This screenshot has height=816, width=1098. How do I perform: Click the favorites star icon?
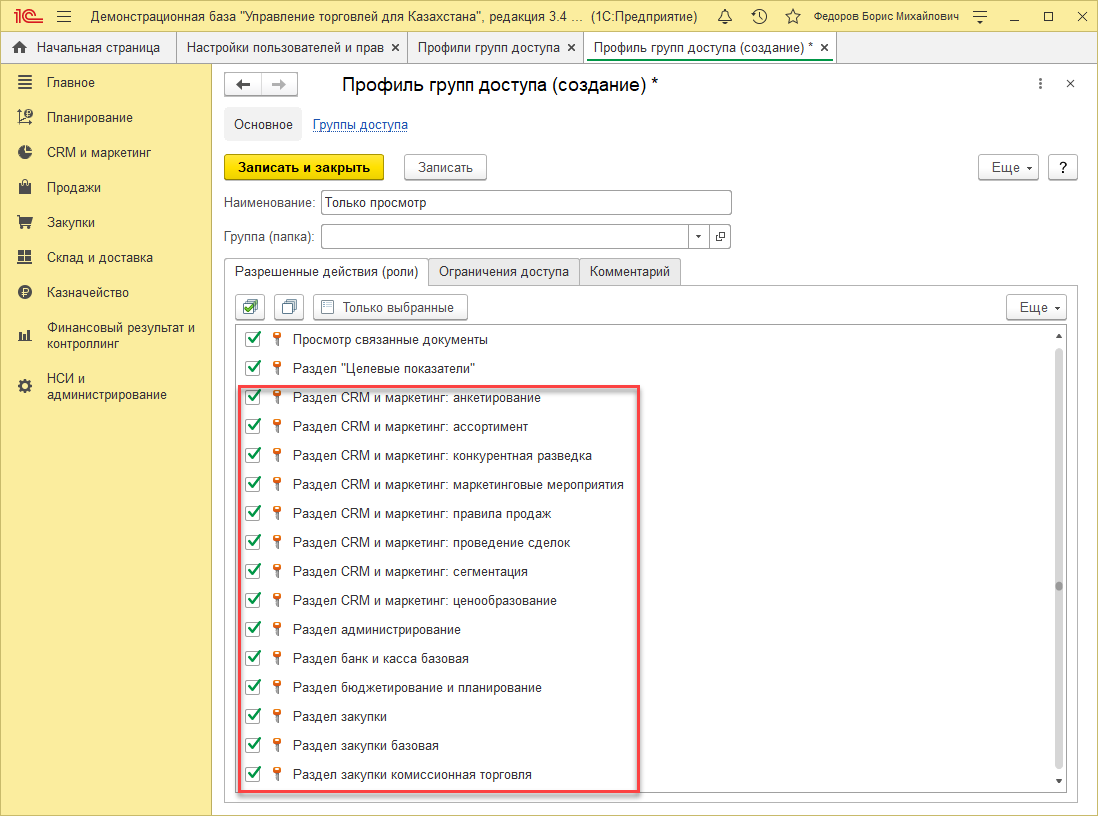point(792,17)
